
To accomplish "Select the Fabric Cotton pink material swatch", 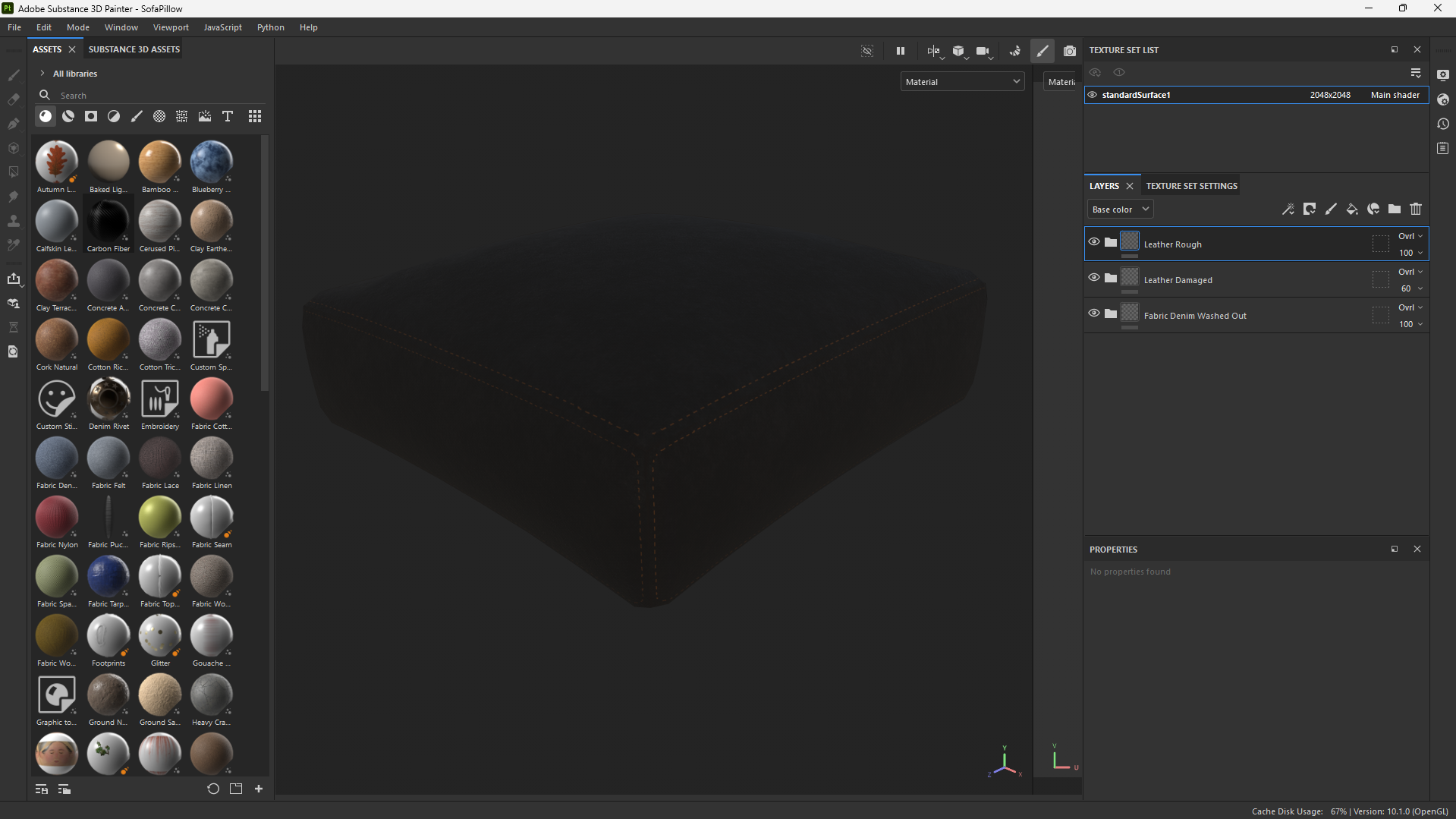I will (x=212, y=398).
